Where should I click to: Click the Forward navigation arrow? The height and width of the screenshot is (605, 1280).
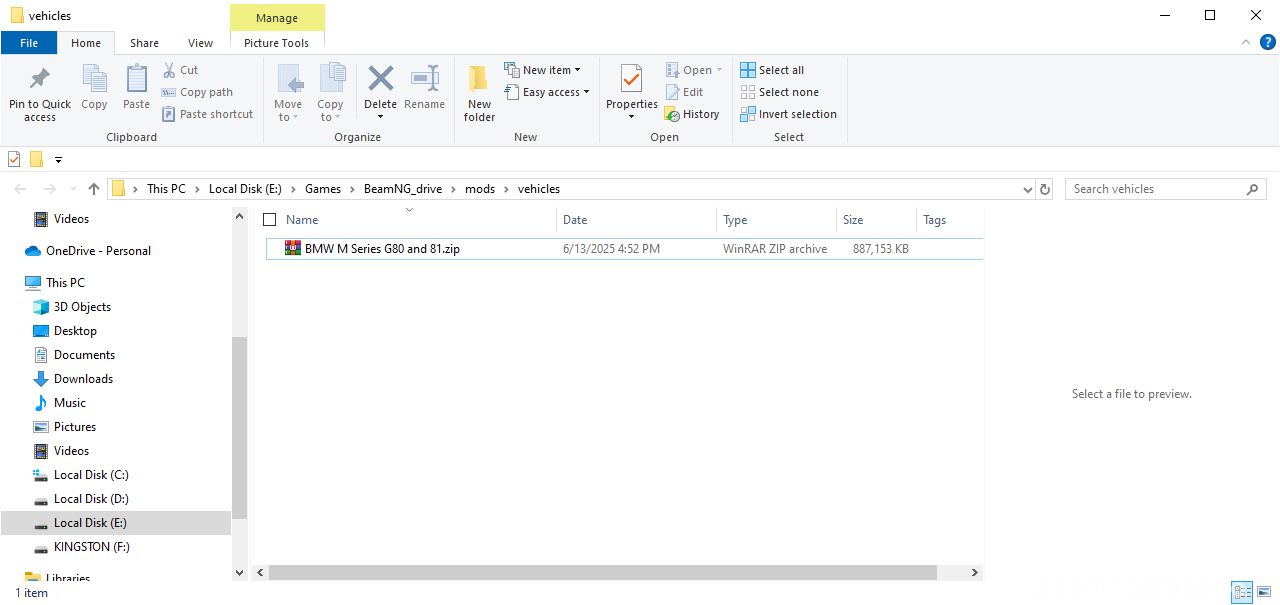pos(49,189)
